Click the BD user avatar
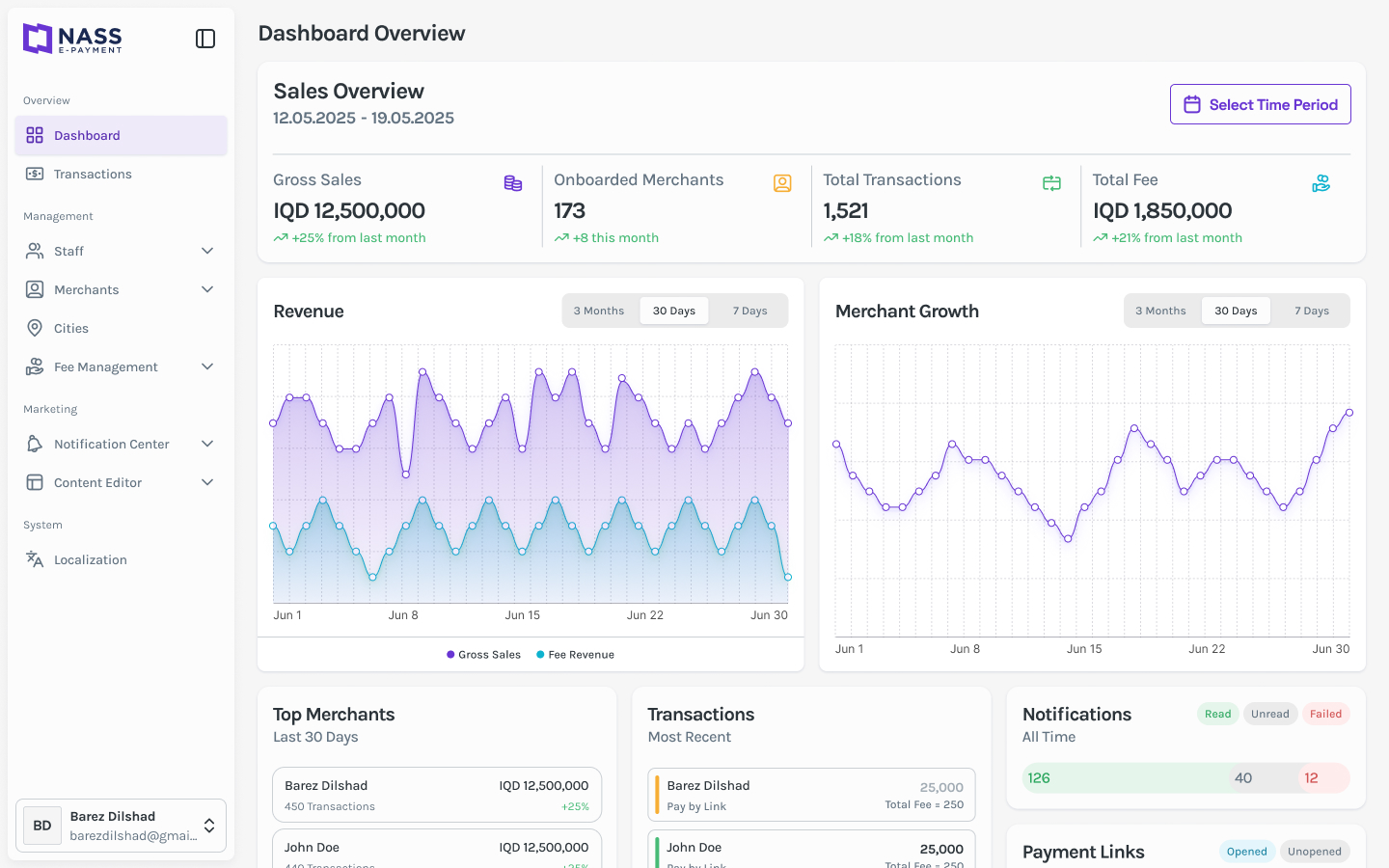 point(42,826)
